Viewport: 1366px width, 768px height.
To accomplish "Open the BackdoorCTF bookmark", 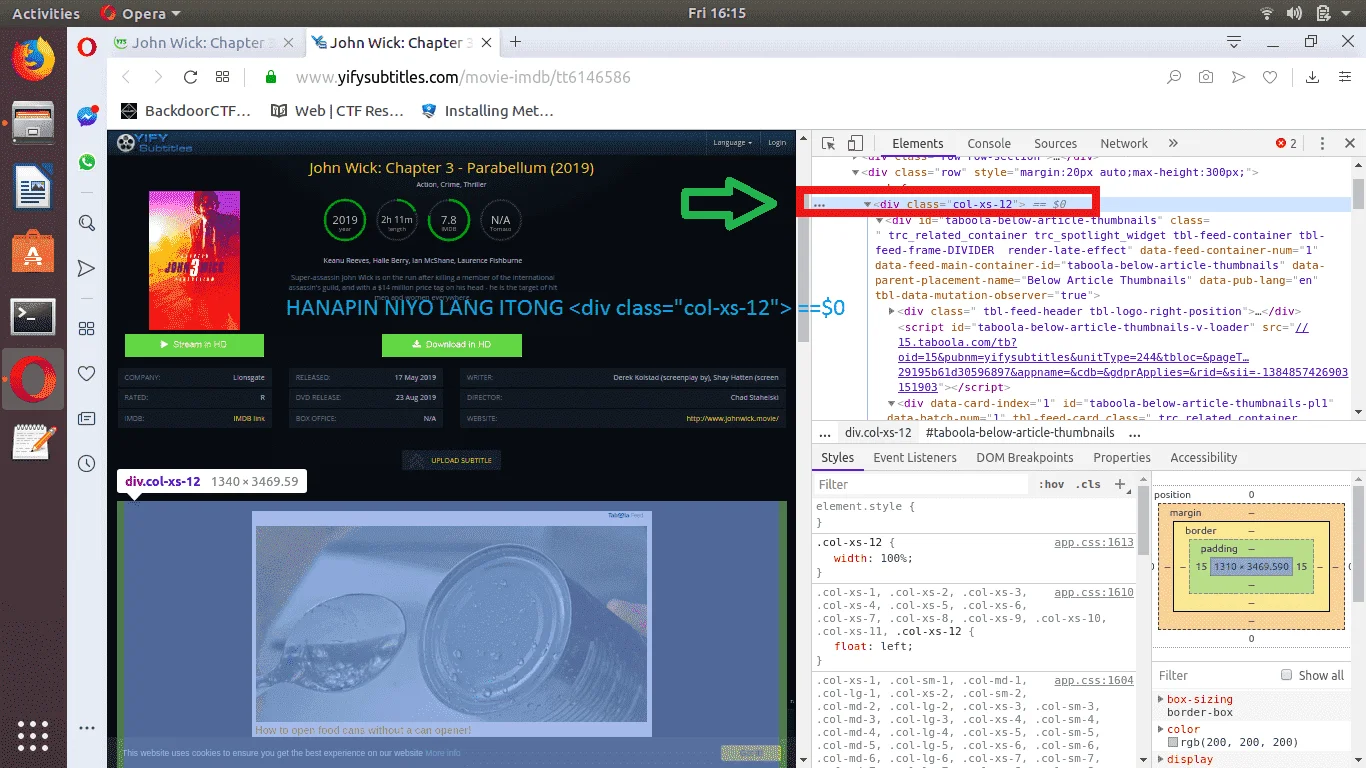I will tap(186, 110).
